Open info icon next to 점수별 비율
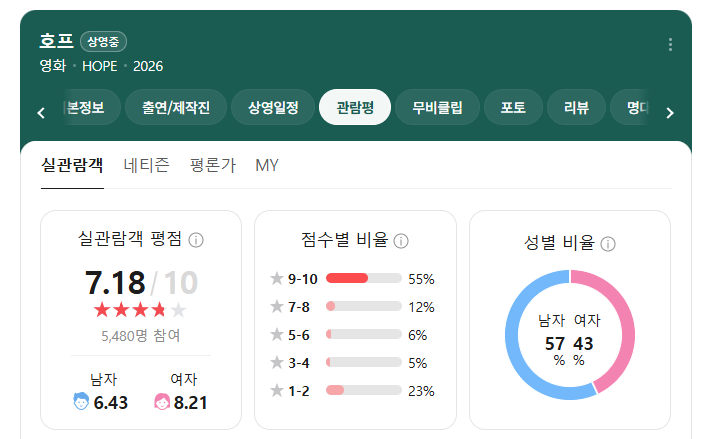709x439 pixels. (x=401, y=241)
